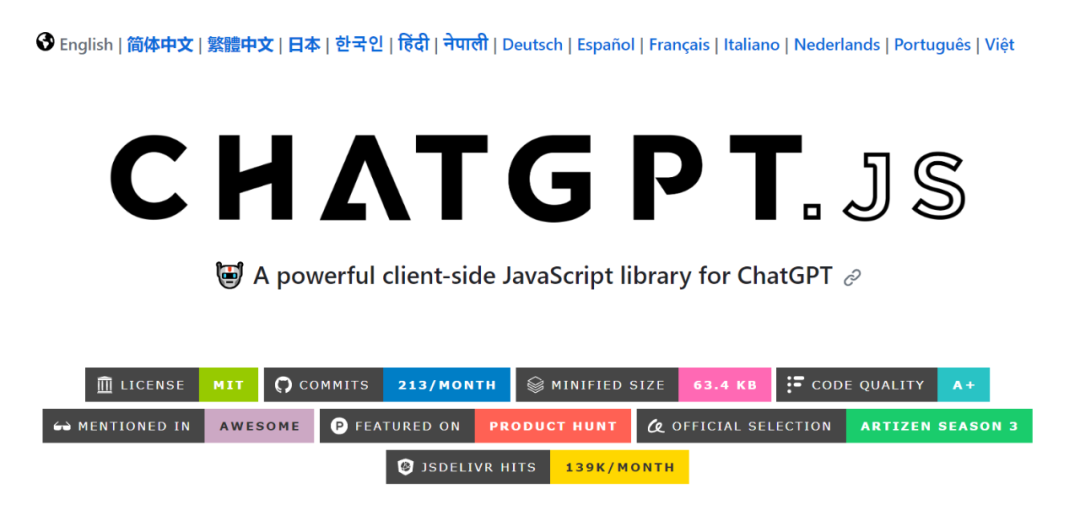Click the tagline heading about JavaScript library
The image size is (1080, 510).
(x=543, y=276)
